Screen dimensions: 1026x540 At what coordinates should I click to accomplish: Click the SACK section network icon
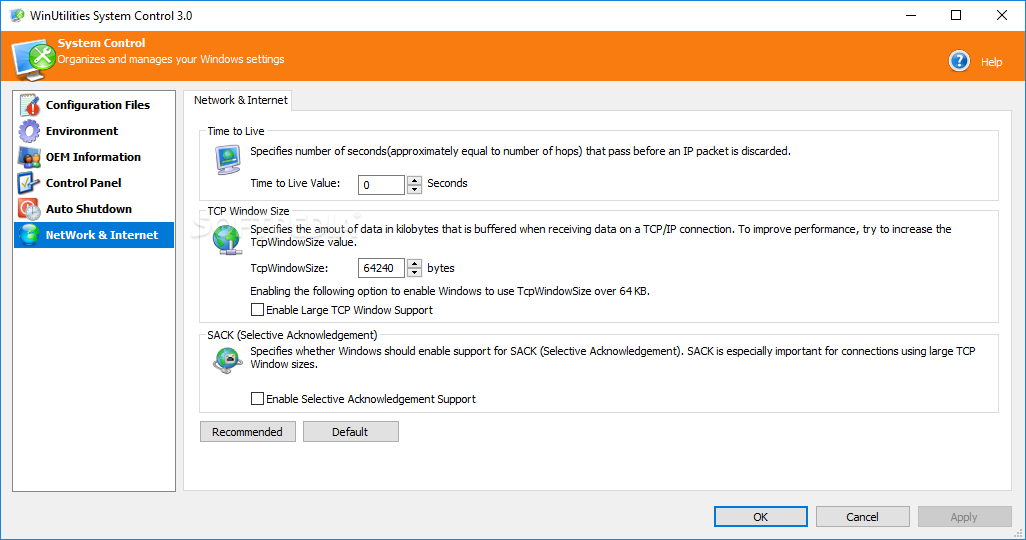click(x=228, y=360)
